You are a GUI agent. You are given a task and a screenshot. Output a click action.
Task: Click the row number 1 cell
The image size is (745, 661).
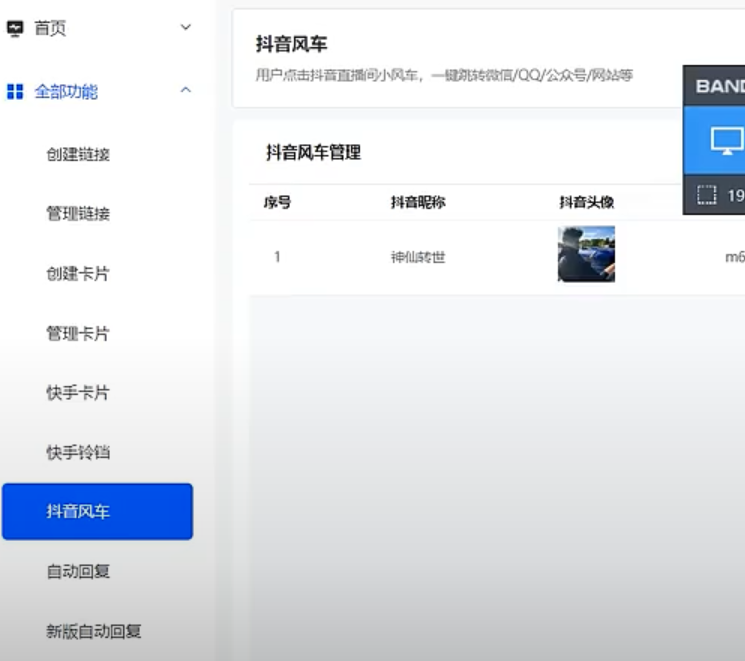click(277, 257)
